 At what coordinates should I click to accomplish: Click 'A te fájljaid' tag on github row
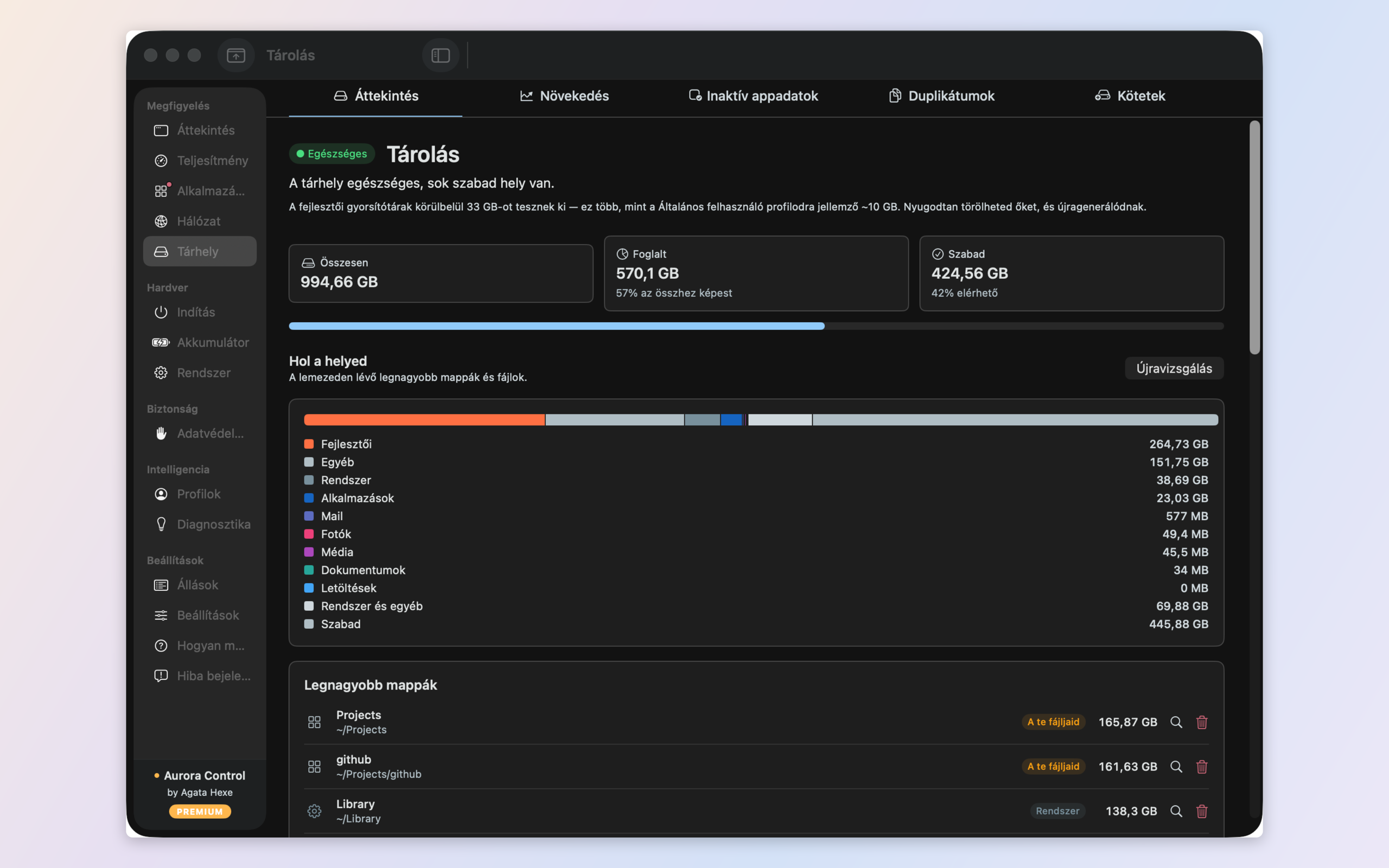pyautogui.click(x=1053, y=767)
